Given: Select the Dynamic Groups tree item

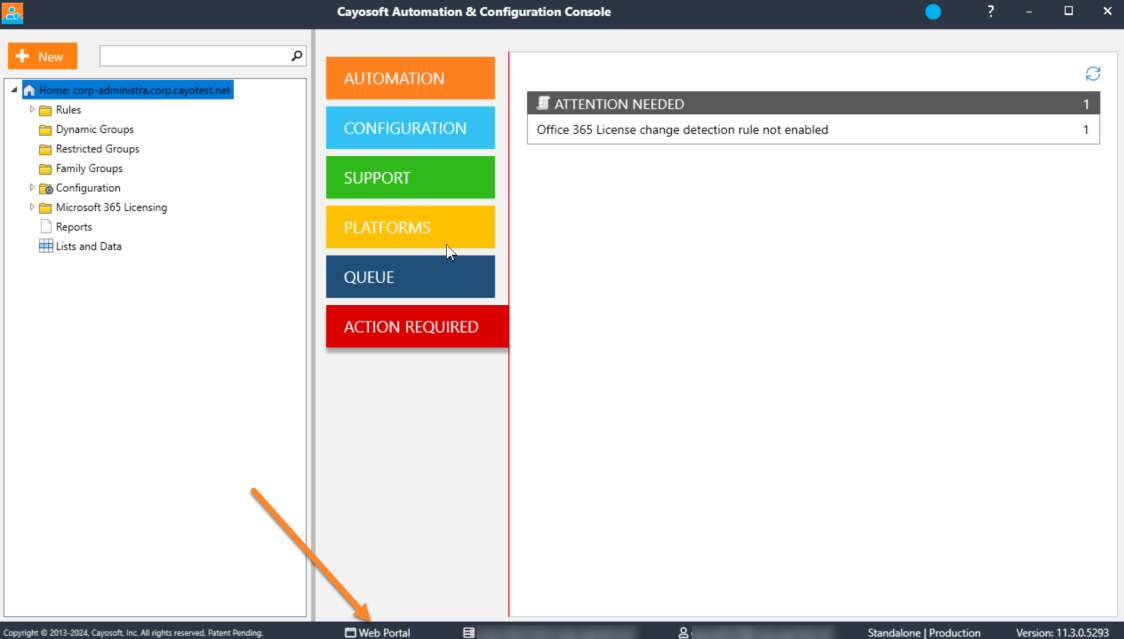Looking at the screenshot, I should [95, 129].
